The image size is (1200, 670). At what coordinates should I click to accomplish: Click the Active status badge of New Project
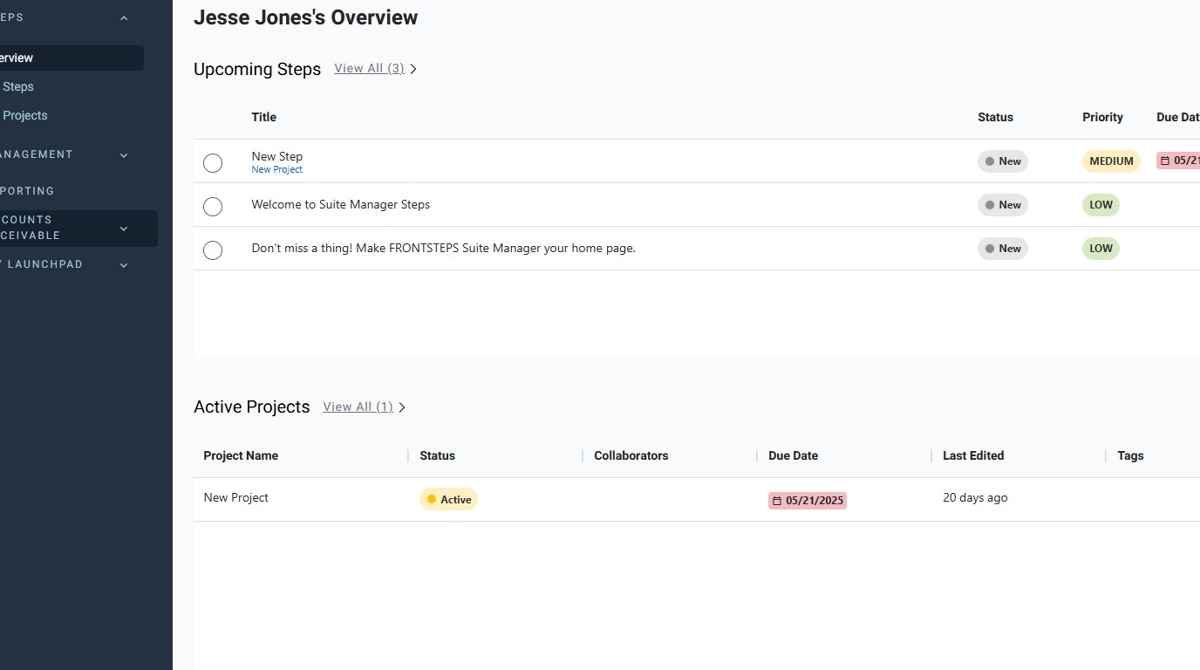448,499
